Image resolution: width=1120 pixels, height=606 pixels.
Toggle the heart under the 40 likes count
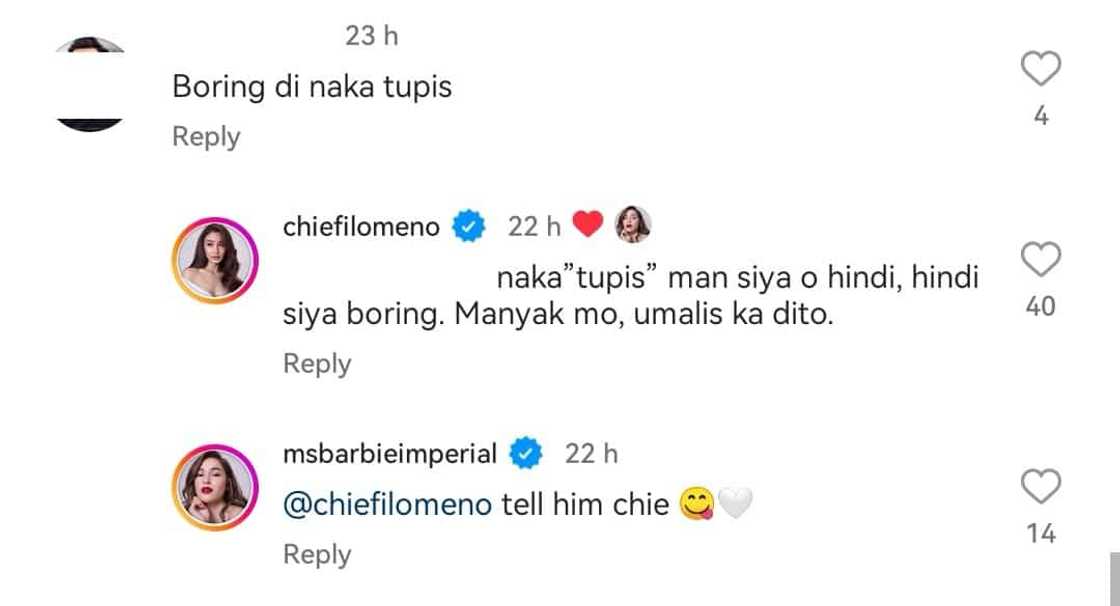pos(1042,257)
